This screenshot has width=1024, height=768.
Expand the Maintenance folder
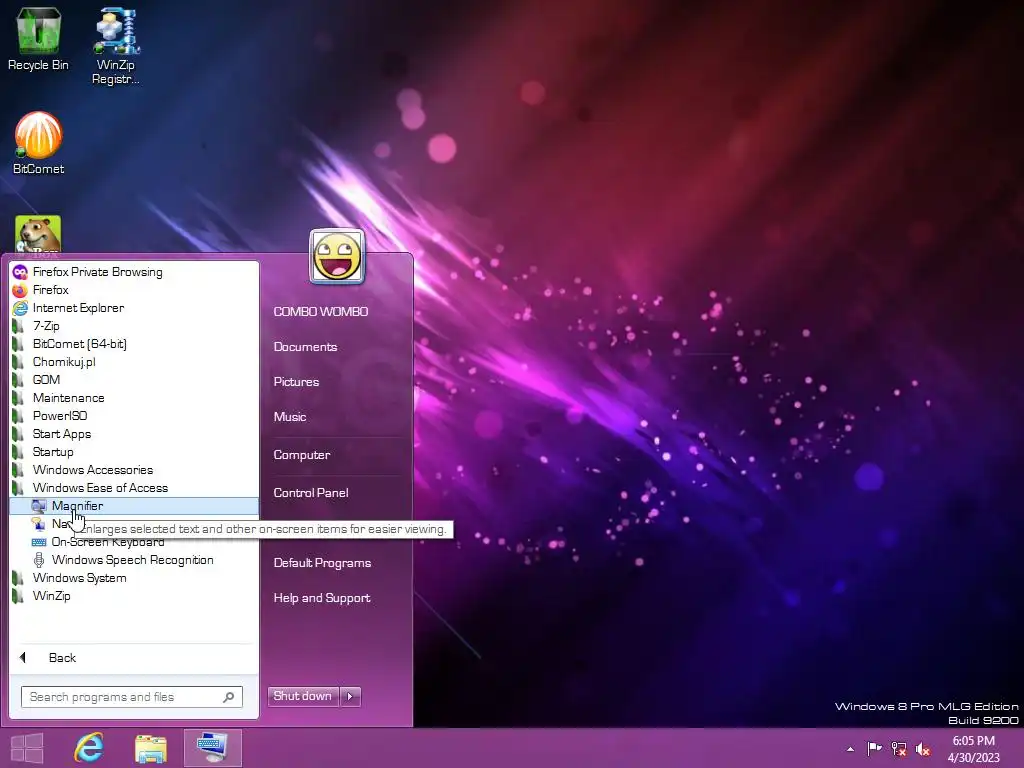pyautogui.click(x=135, y=398)
